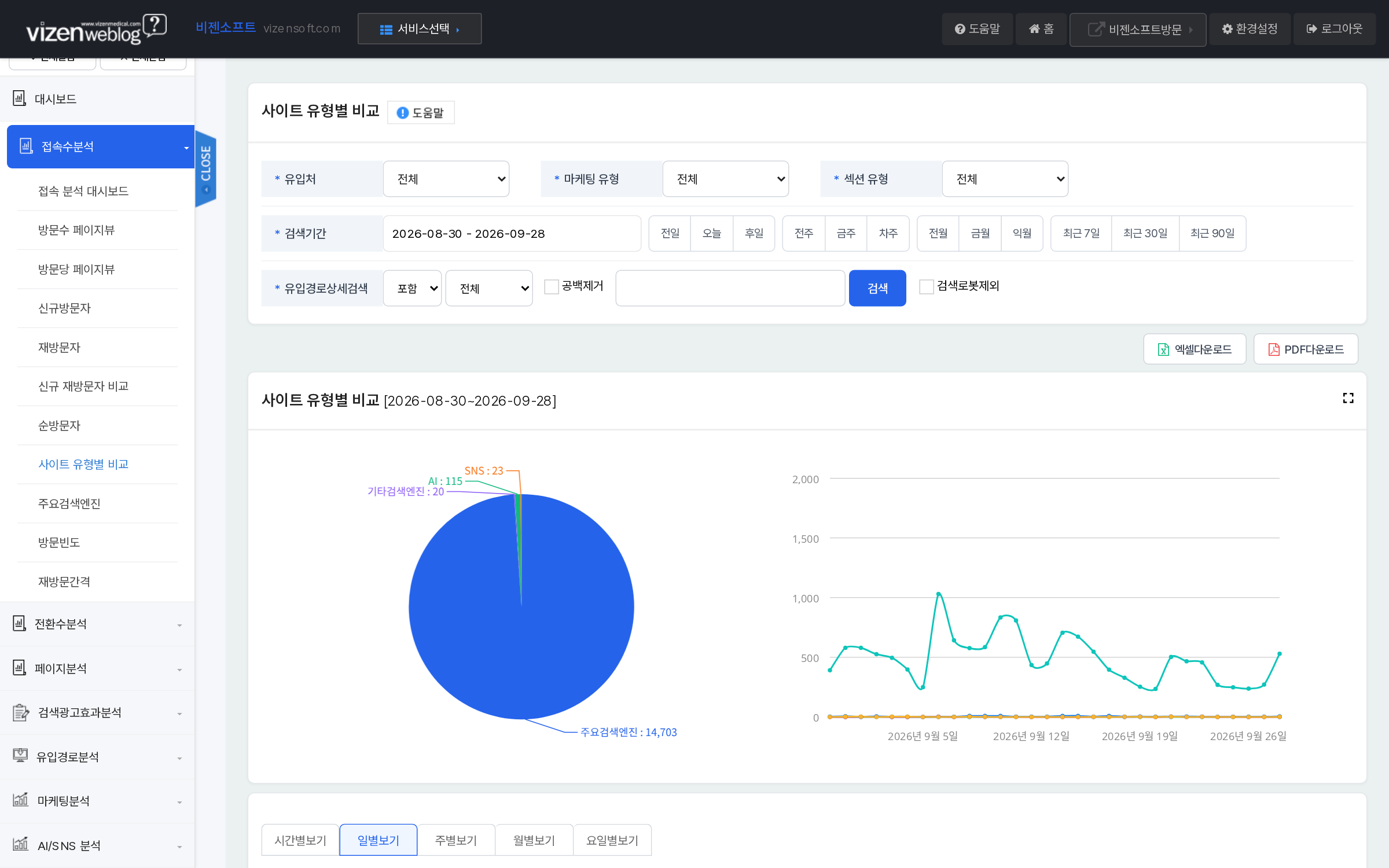The image size is (1389, 868).
Task: Expand 마케팅분석 sidebar section
Action: (x=97, y=801)
